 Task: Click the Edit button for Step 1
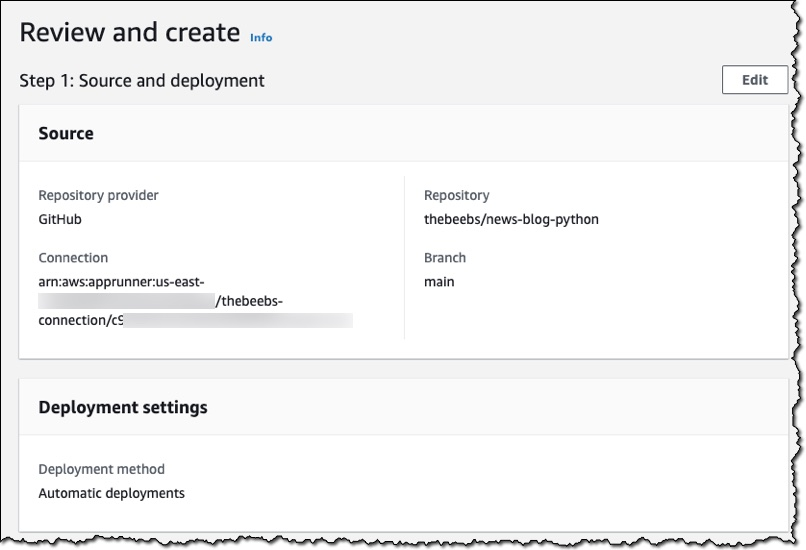tap(754, 80)
